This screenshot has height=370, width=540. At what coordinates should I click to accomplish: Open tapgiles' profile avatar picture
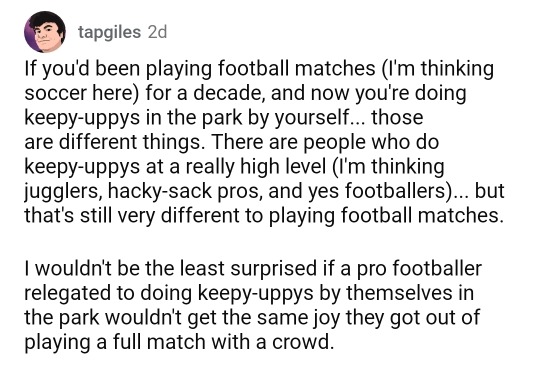click(45, 32)
